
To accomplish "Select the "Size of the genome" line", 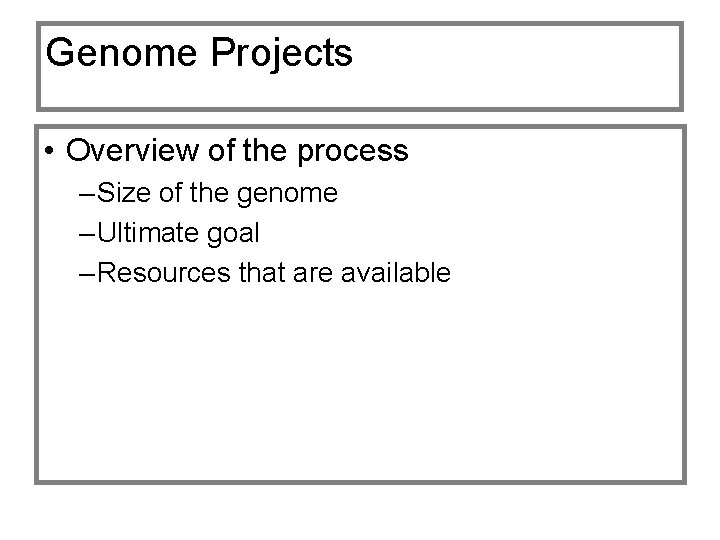I will point(220,193).
